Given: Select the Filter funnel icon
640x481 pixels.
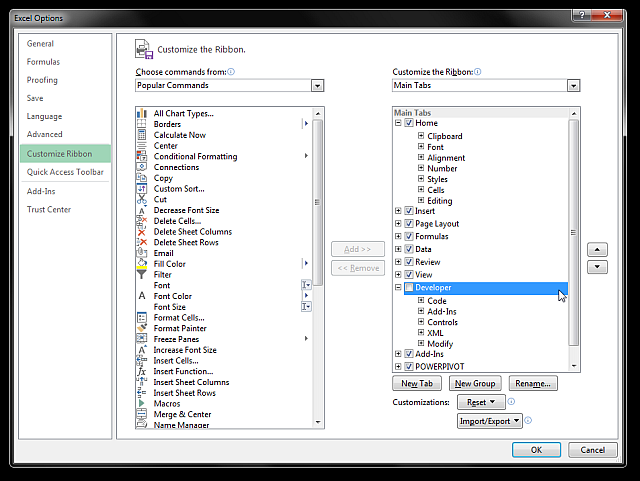Looking at the screenshot, I should click(142, 274).
